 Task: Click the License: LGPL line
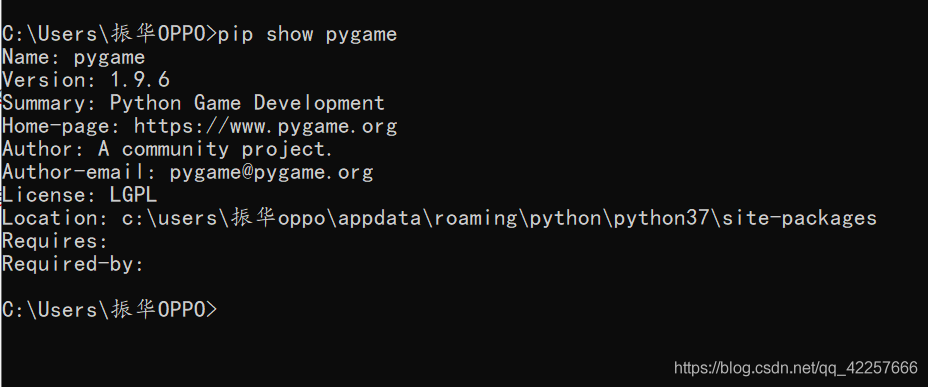pos(80,195)
